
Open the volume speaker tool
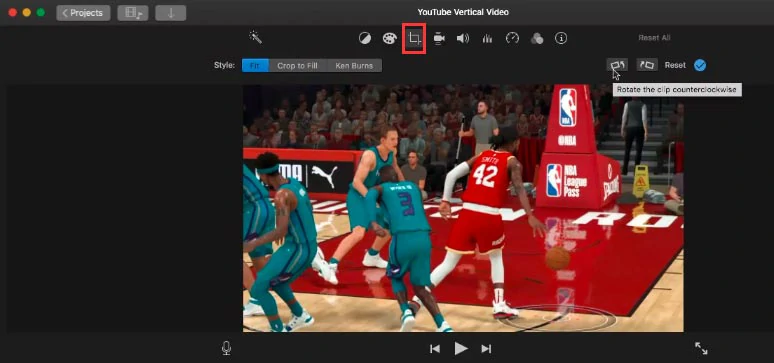(x=463, y=38)
